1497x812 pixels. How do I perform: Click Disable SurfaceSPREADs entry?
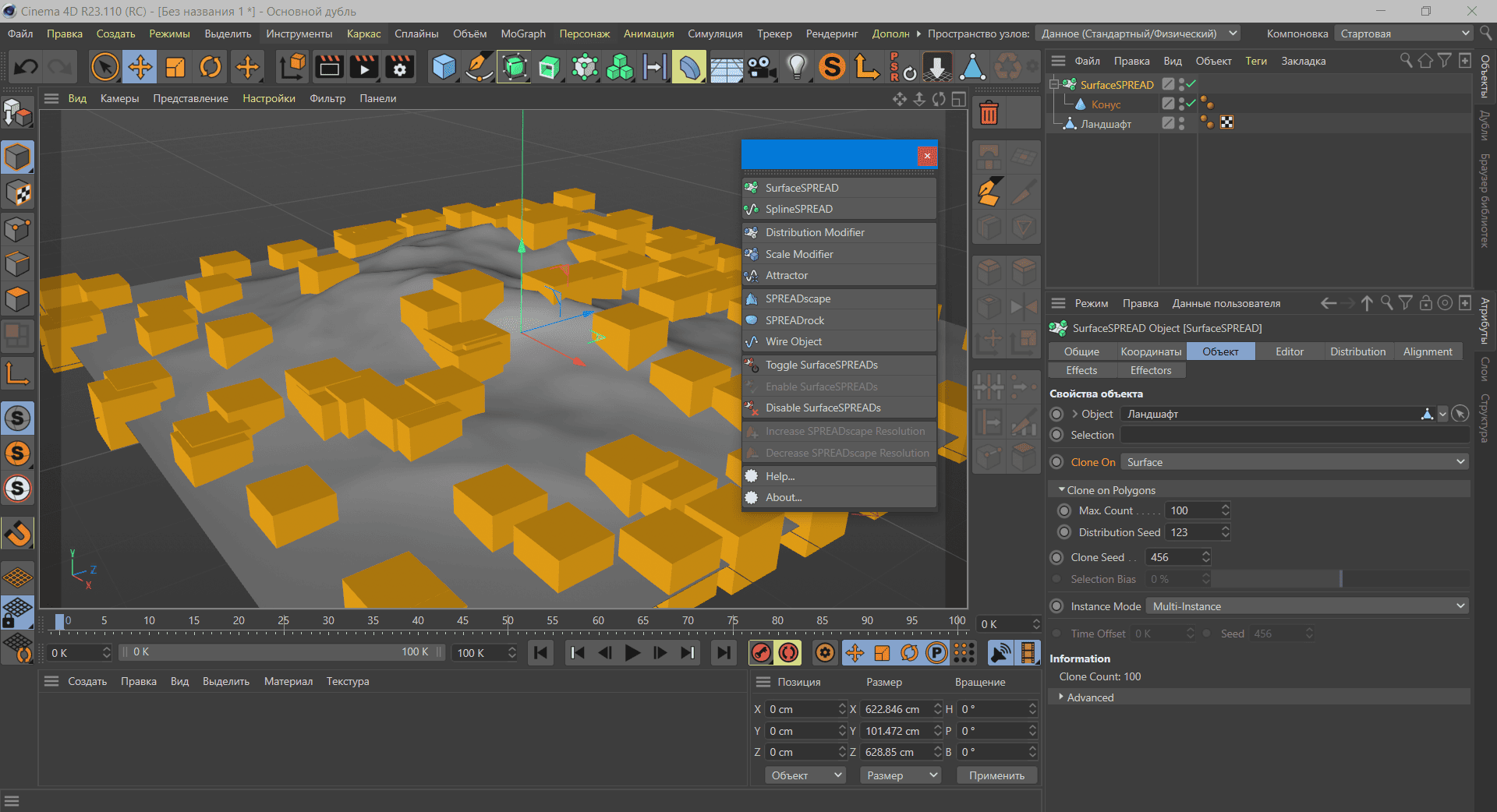[x=839, y=408]
